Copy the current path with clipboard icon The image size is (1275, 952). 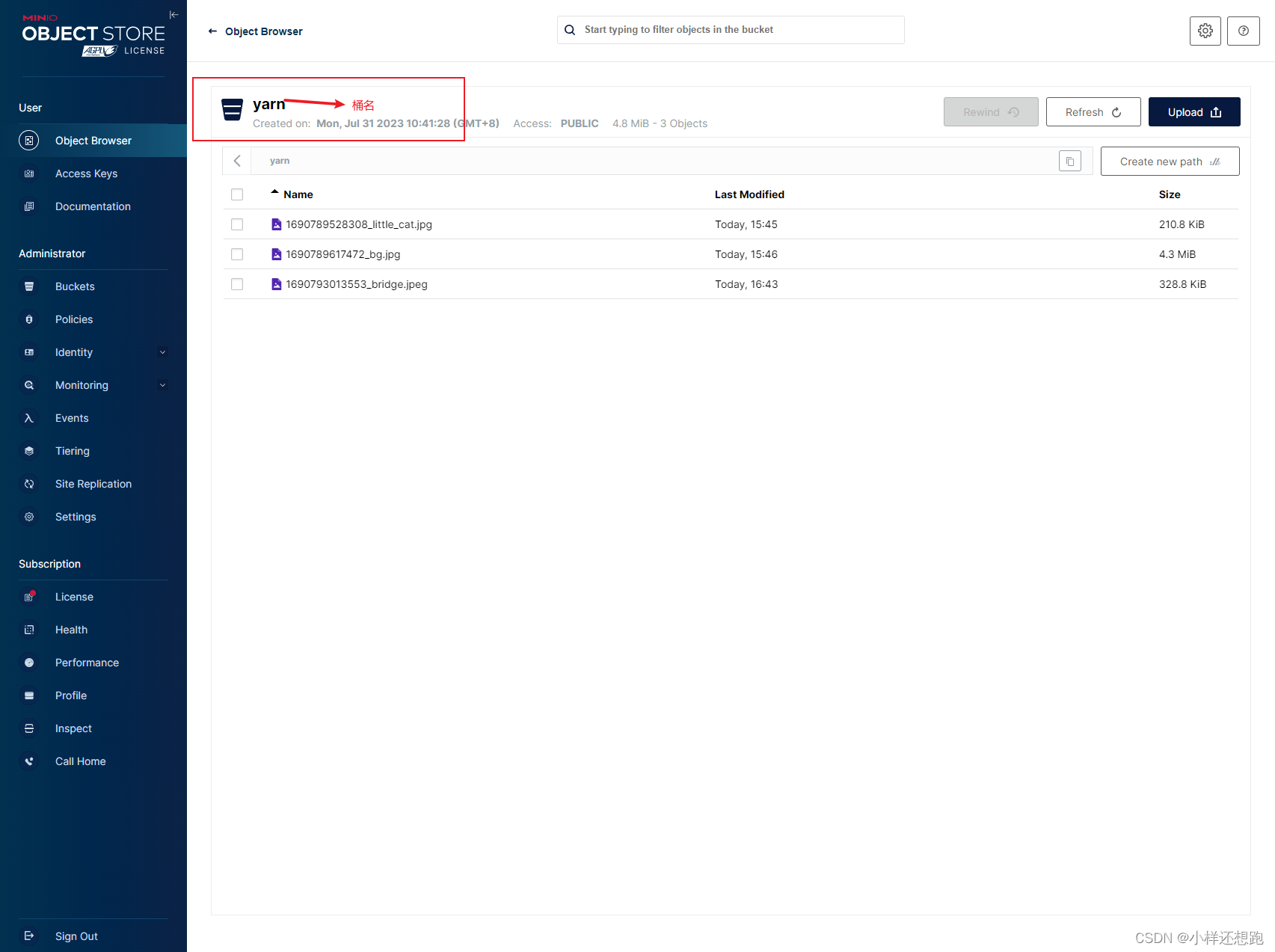[1069, 160]
